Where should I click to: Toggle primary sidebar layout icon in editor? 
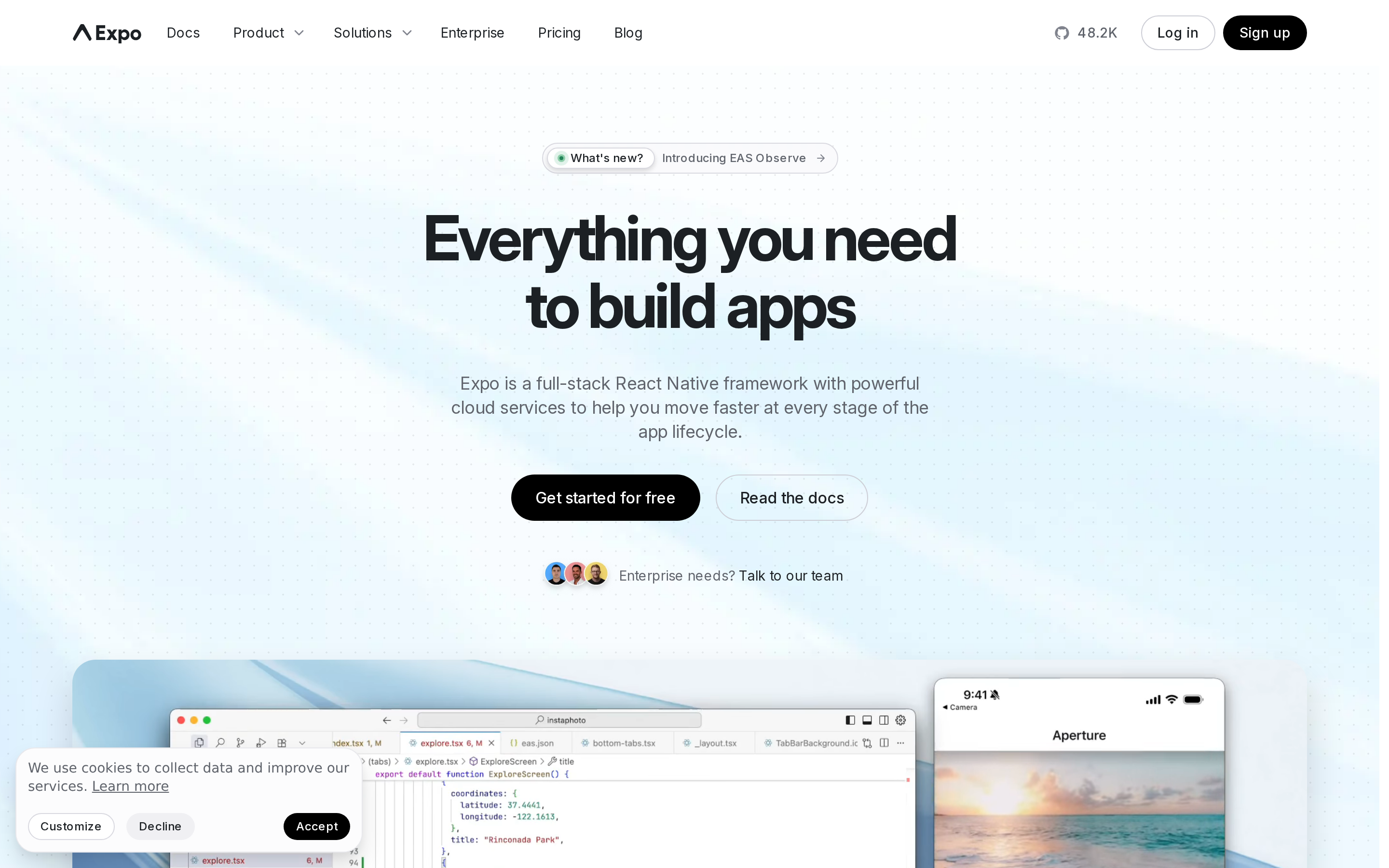[851, 720]
